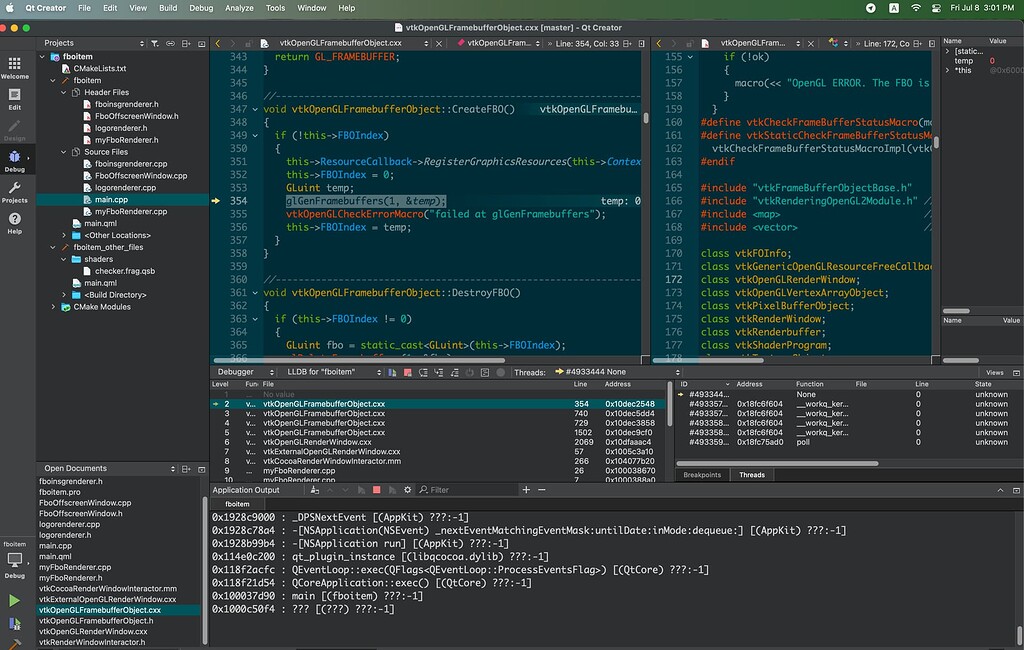Toggle fold arrow at line 349
This screenshot has height=650, width=1024.
255,135
